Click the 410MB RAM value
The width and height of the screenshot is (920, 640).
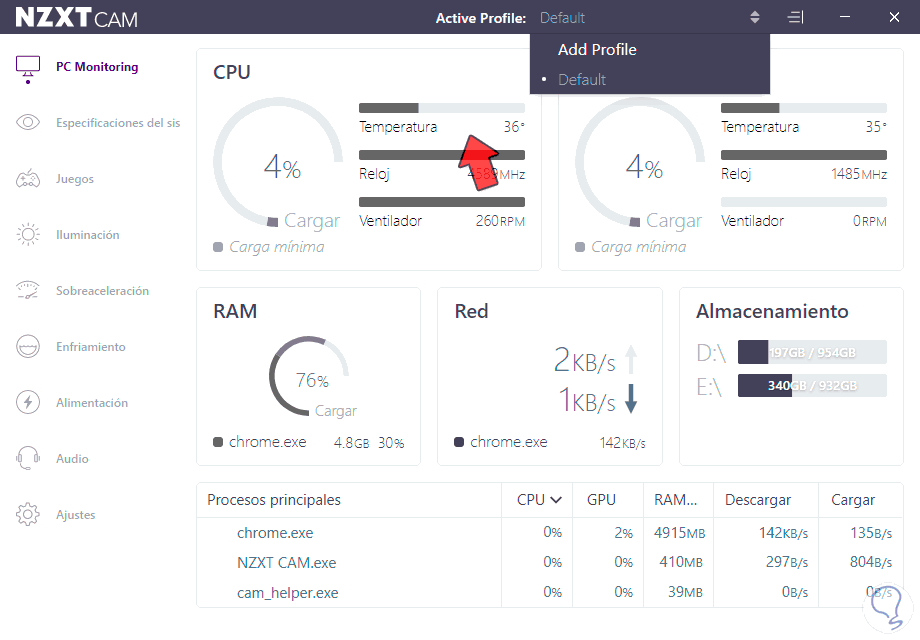point(681,562)
